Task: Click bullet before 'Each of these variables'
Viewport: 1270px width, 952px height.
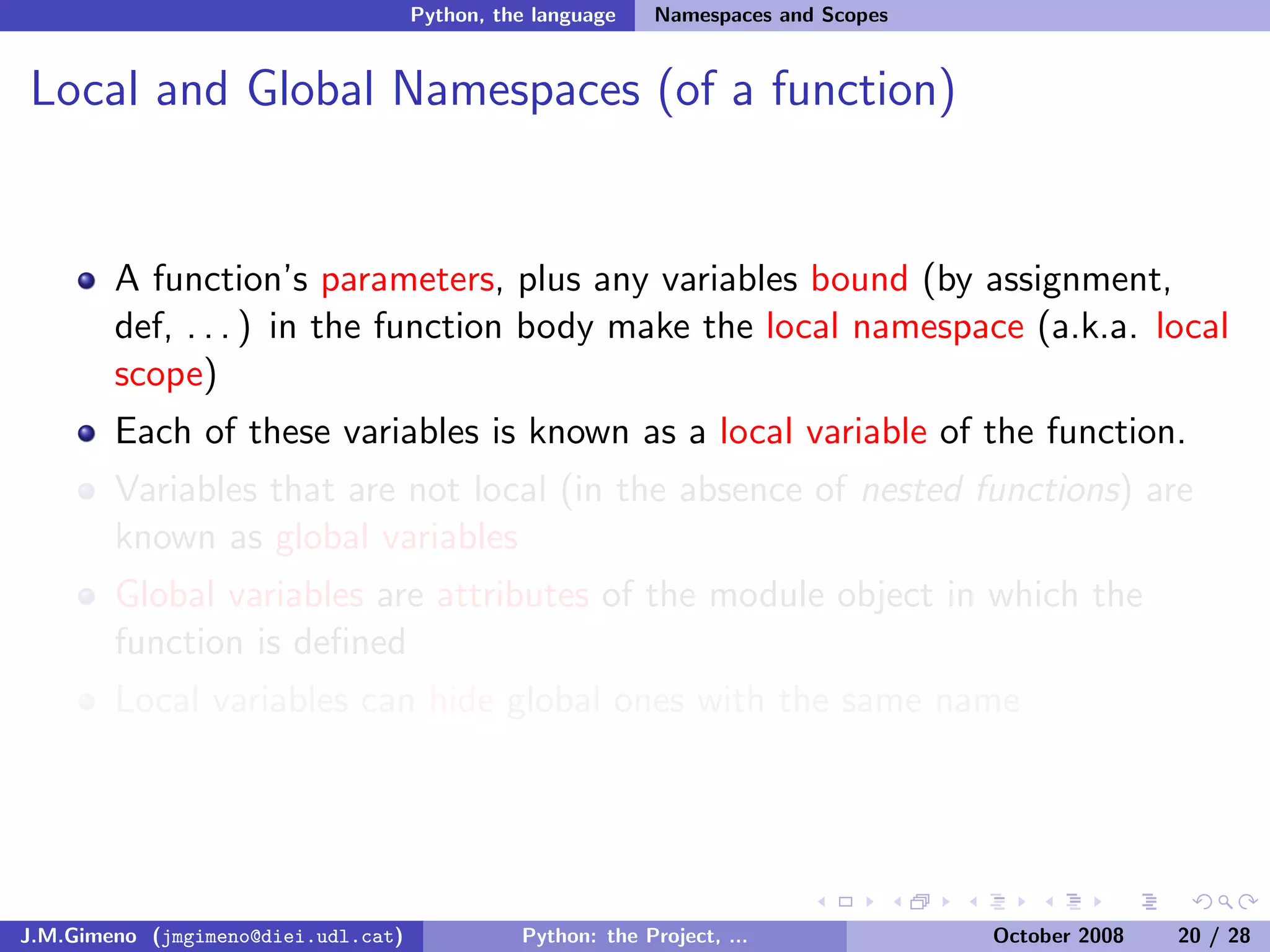Action: [87, 433]
